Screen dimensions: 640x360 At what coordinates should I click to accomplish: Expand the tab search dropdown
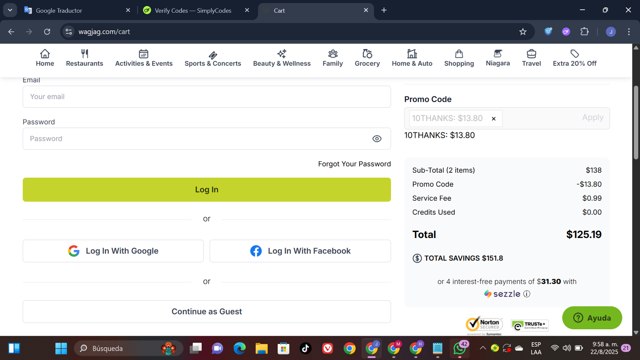[10, 10]
